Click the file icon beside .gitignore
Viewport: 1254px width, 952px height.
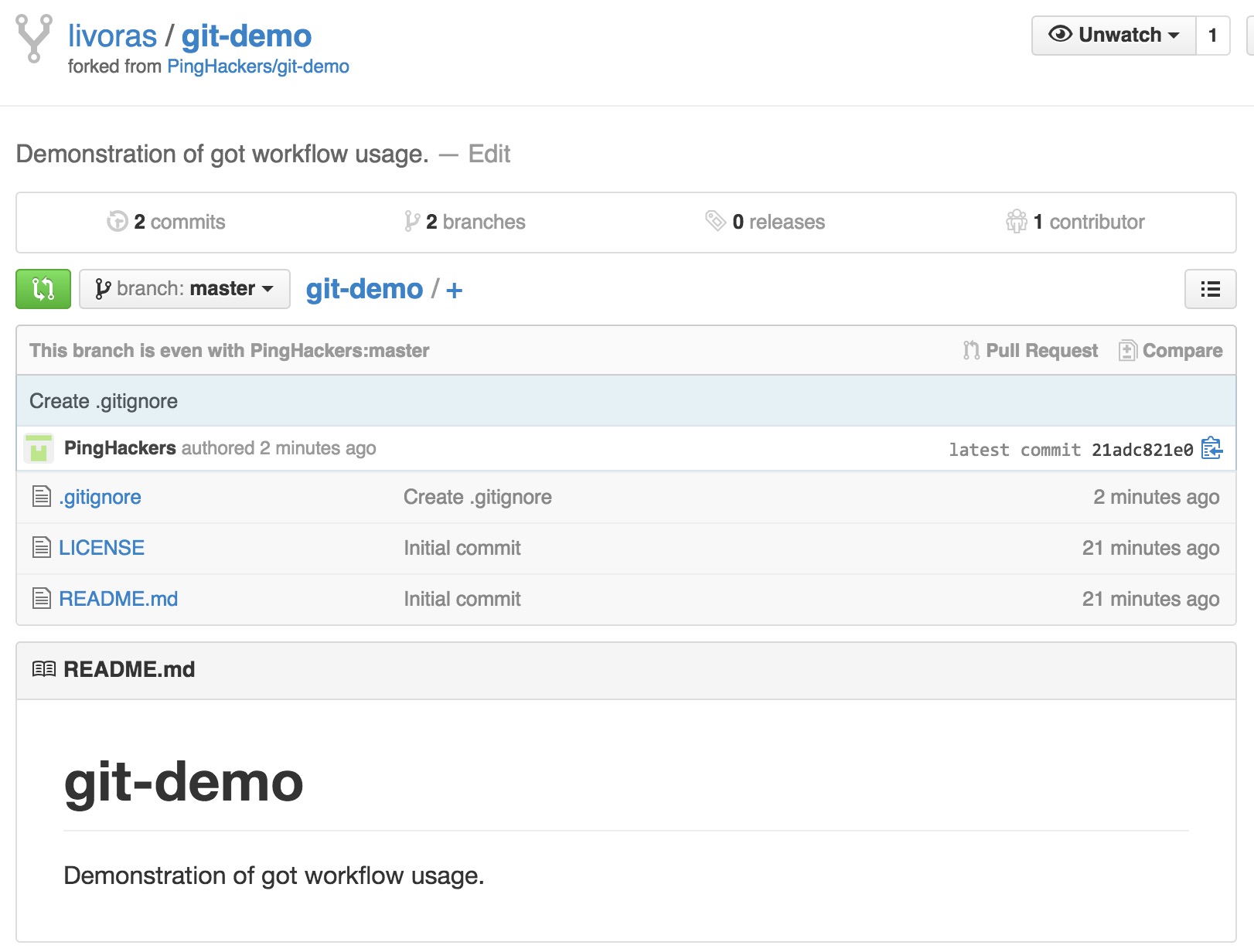tap(42, 496)
